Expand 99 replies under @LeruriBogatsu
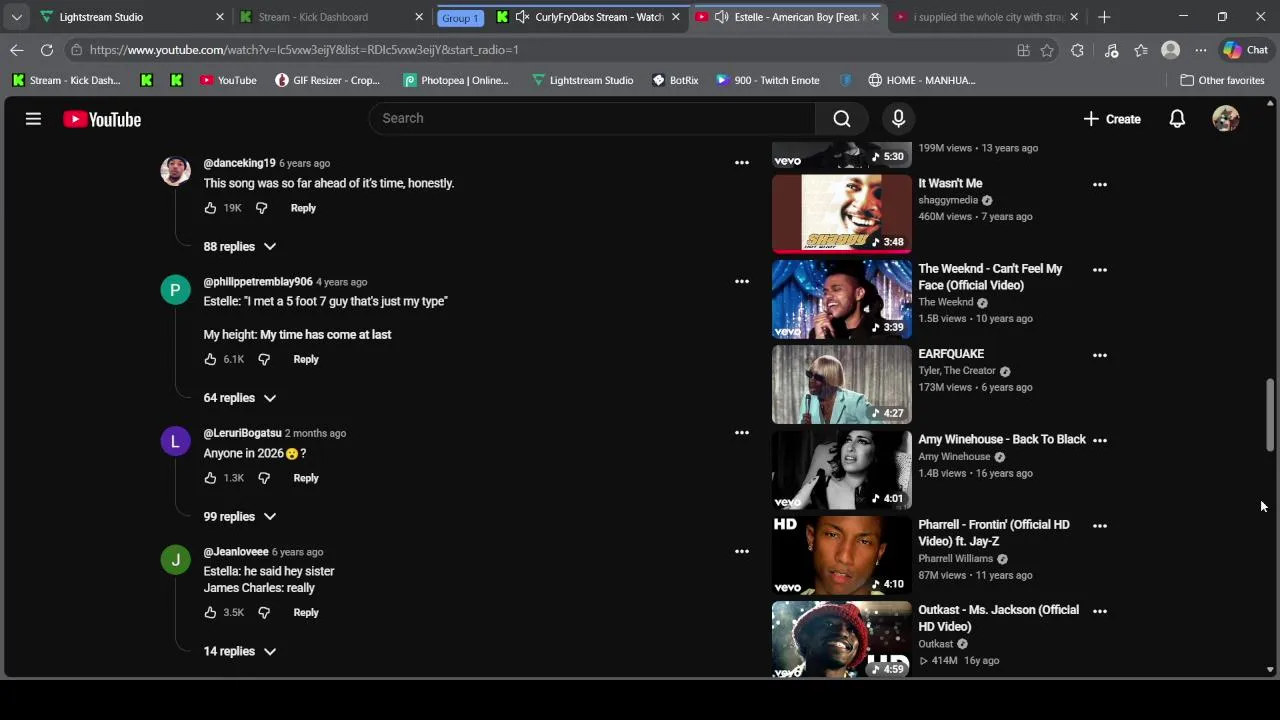Viewport: 1280px width, 720px height. [x=240, y=516]
